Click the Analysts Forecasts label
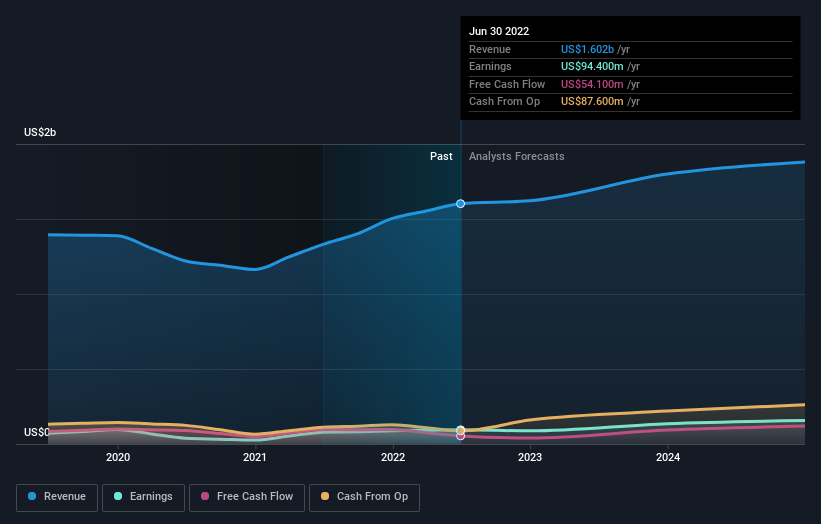The image size is (821, 524). coord(517,156)
